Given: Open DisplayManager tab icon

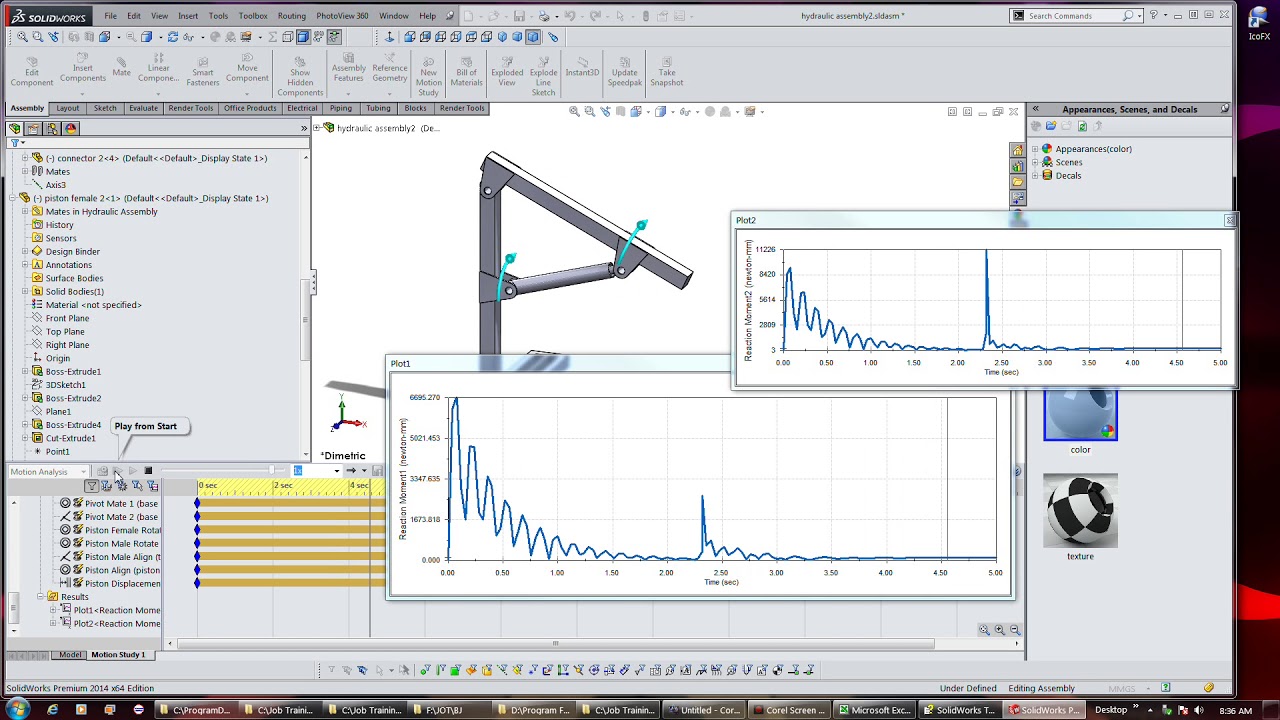Looking at the screenshot, I should click(71, 128).
